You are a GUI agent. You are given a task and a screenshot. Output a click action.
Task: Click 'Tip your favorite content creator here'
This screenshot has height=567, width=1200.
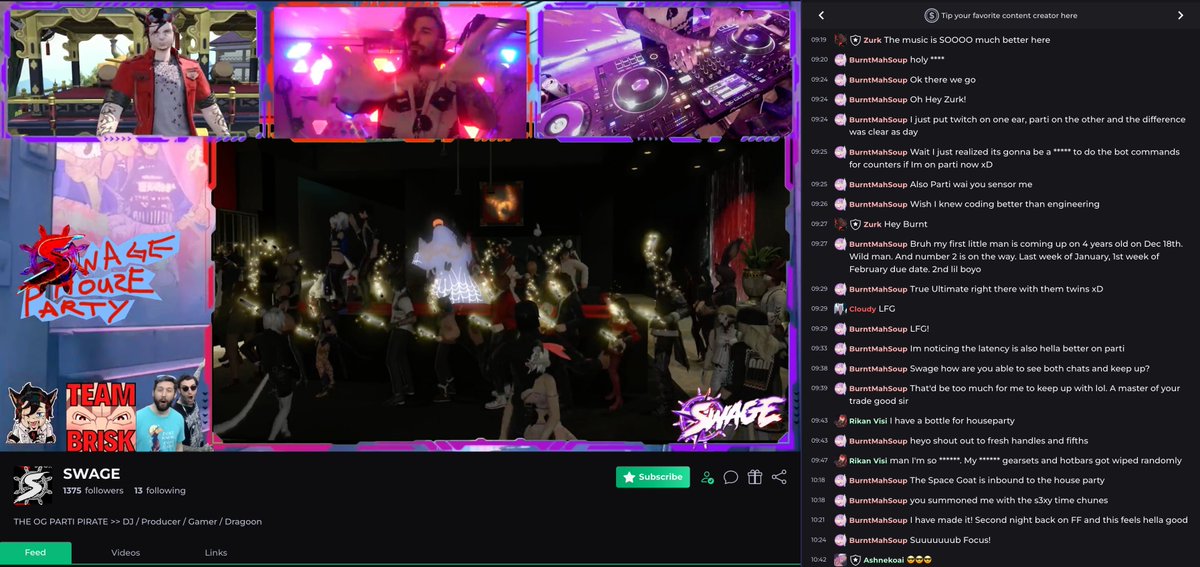[x=1010, y=15]
